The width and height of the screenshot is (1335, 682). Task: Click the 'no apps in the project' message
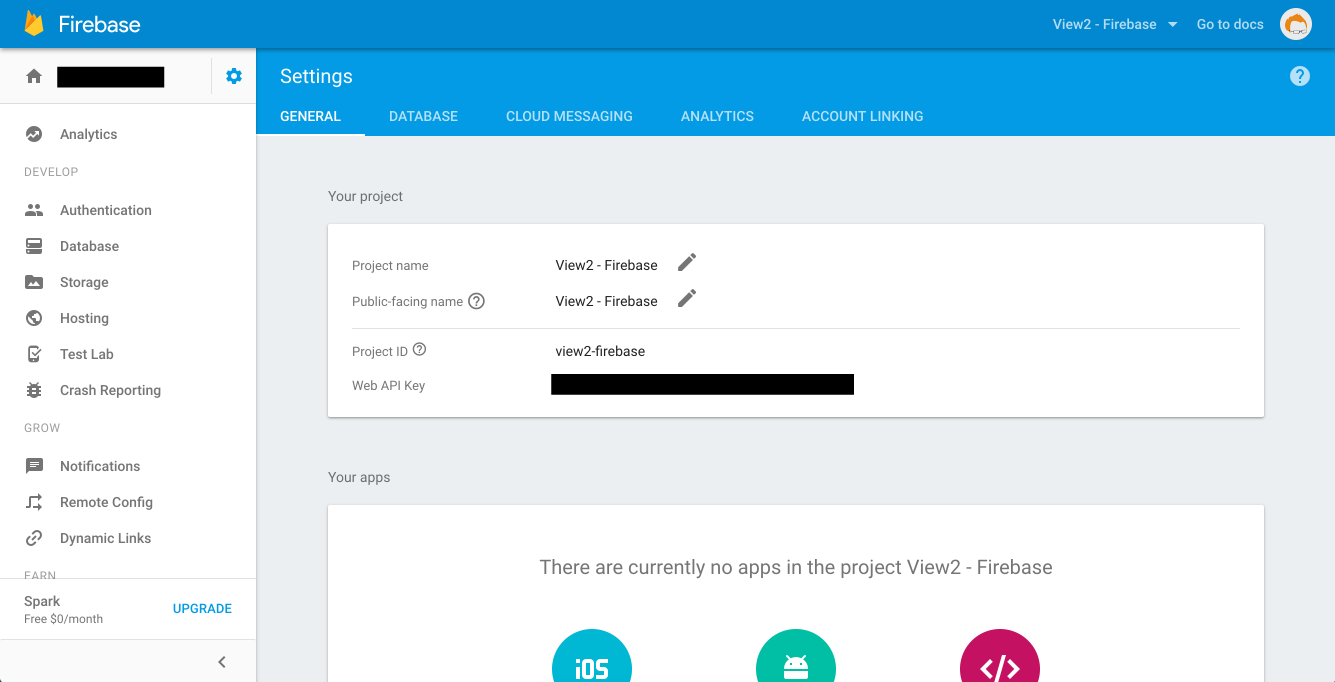point(796,567)
